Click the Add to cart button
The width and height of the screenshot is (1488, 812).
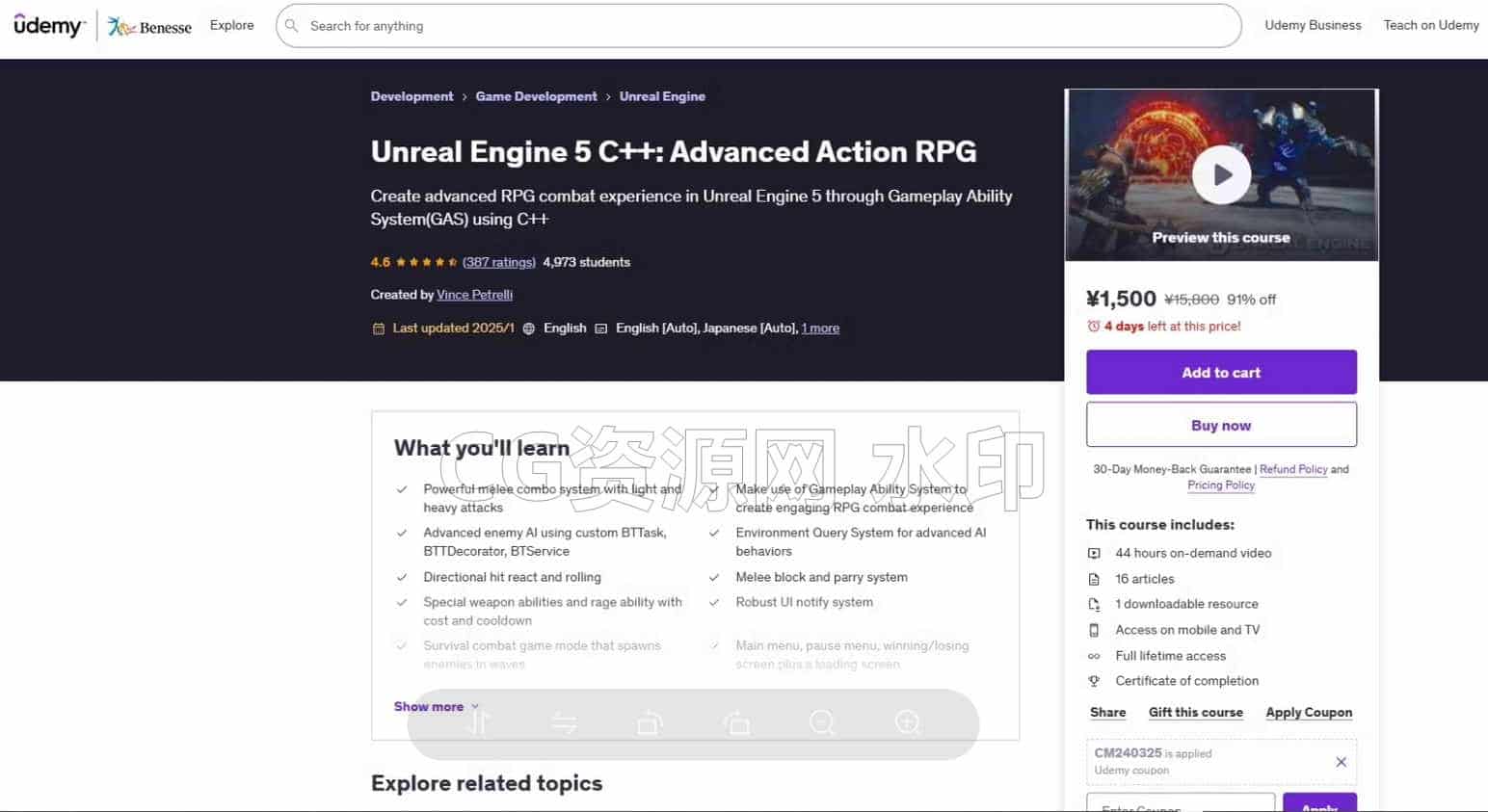point(1221,373)
